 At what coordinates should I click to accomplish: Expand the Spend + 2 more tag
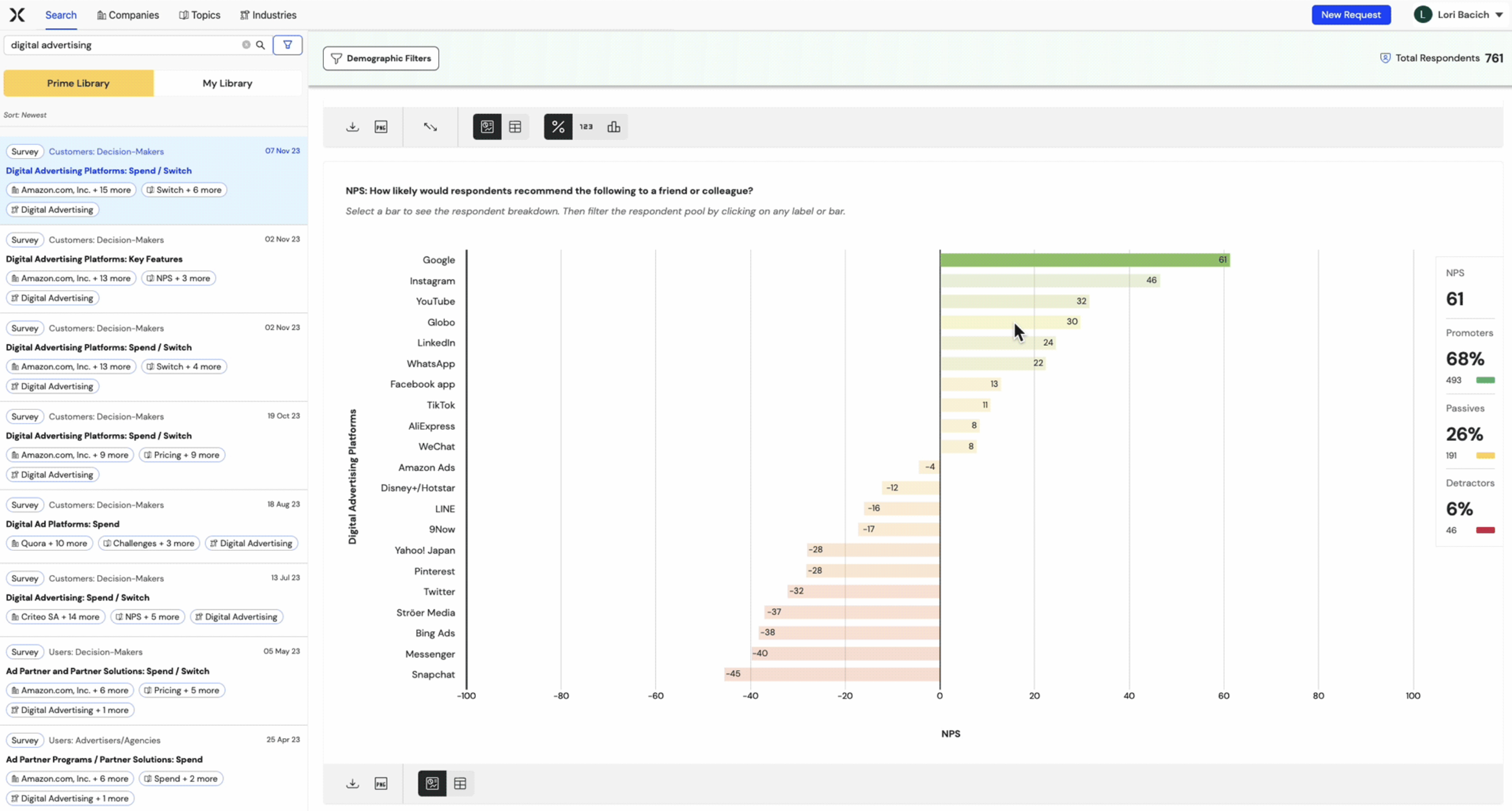tap(181, 779)
